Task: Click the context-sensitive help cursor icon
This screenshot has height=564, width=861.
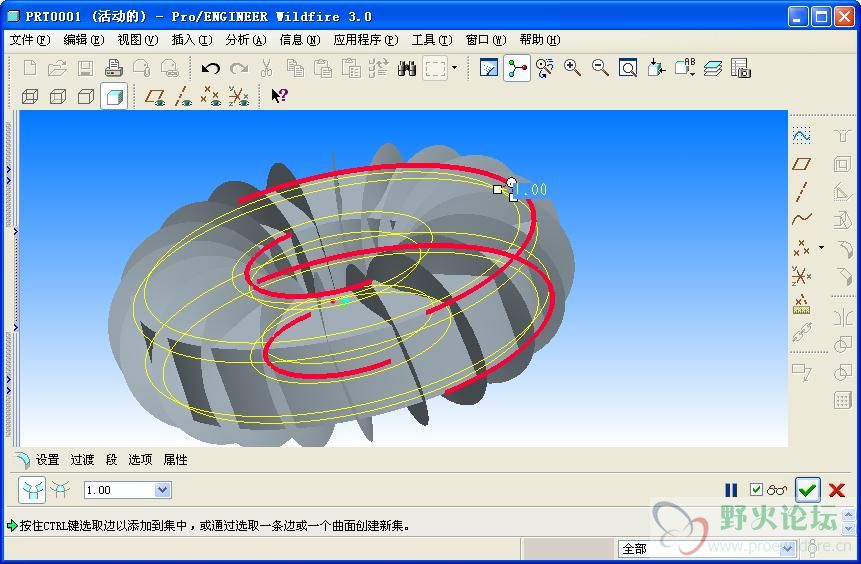Action: point(279,96)
